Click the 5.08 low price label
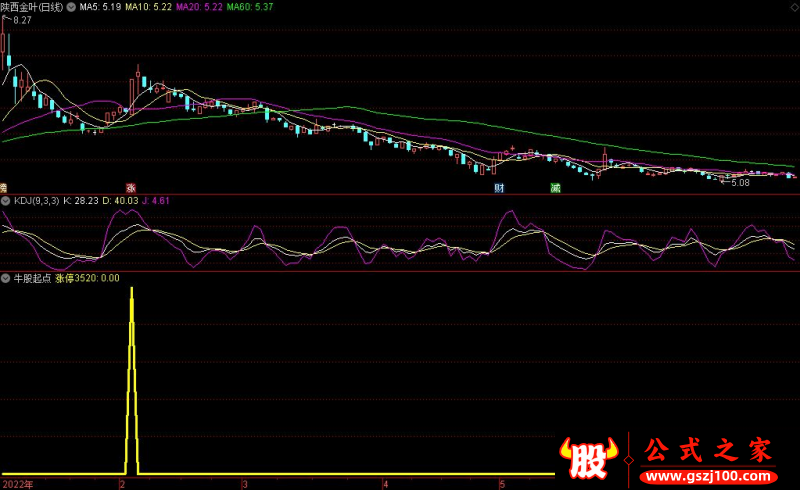 [x=740, y=183]
